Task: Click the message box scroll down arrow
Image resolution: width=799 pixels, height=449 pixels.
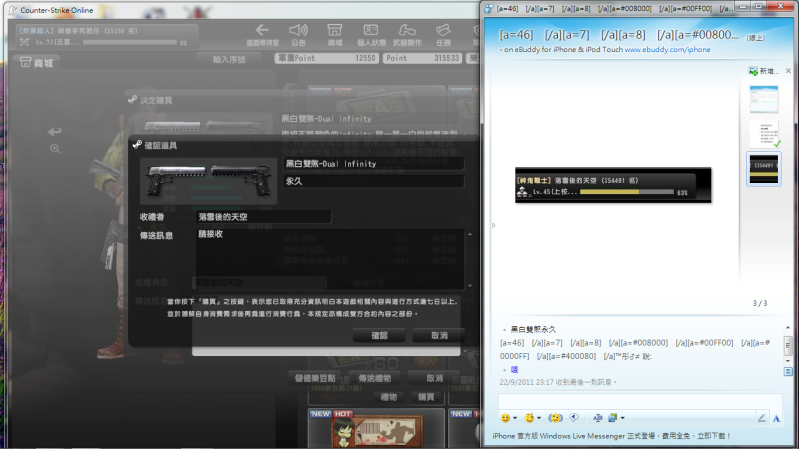Action: 470,286
